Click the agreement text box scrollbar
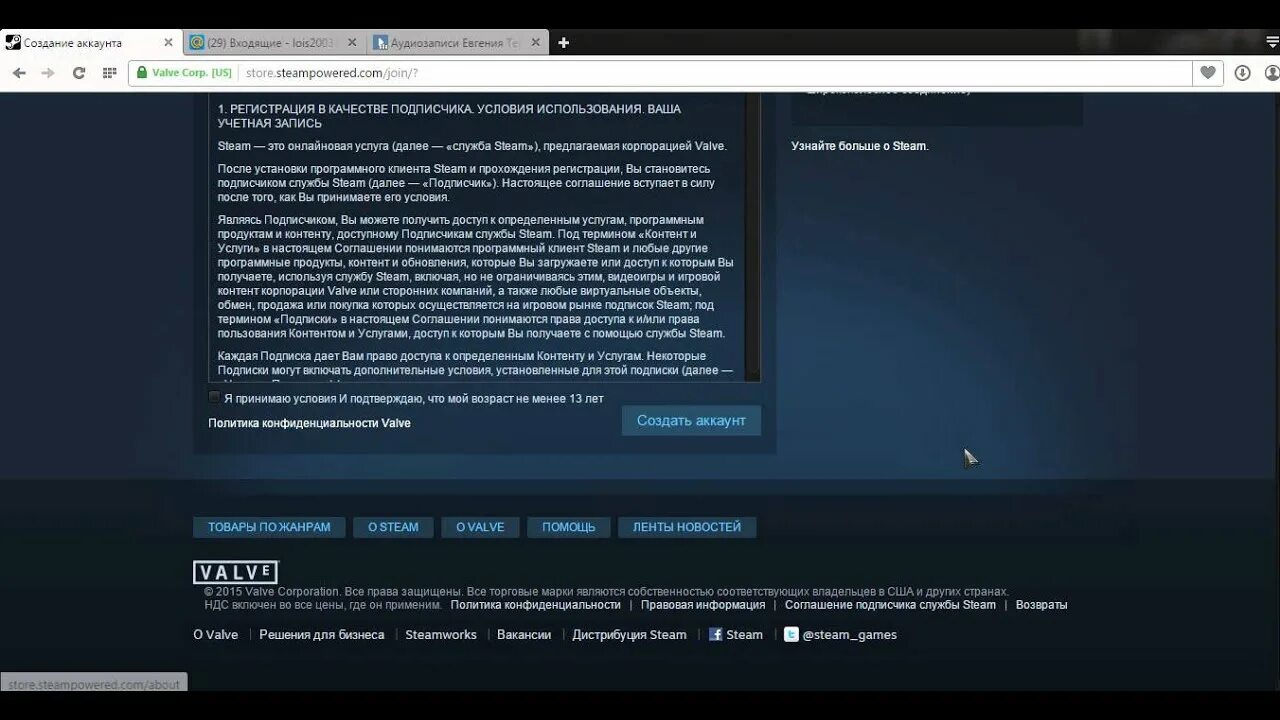The image size is (1280, 720). pos(753,238)
